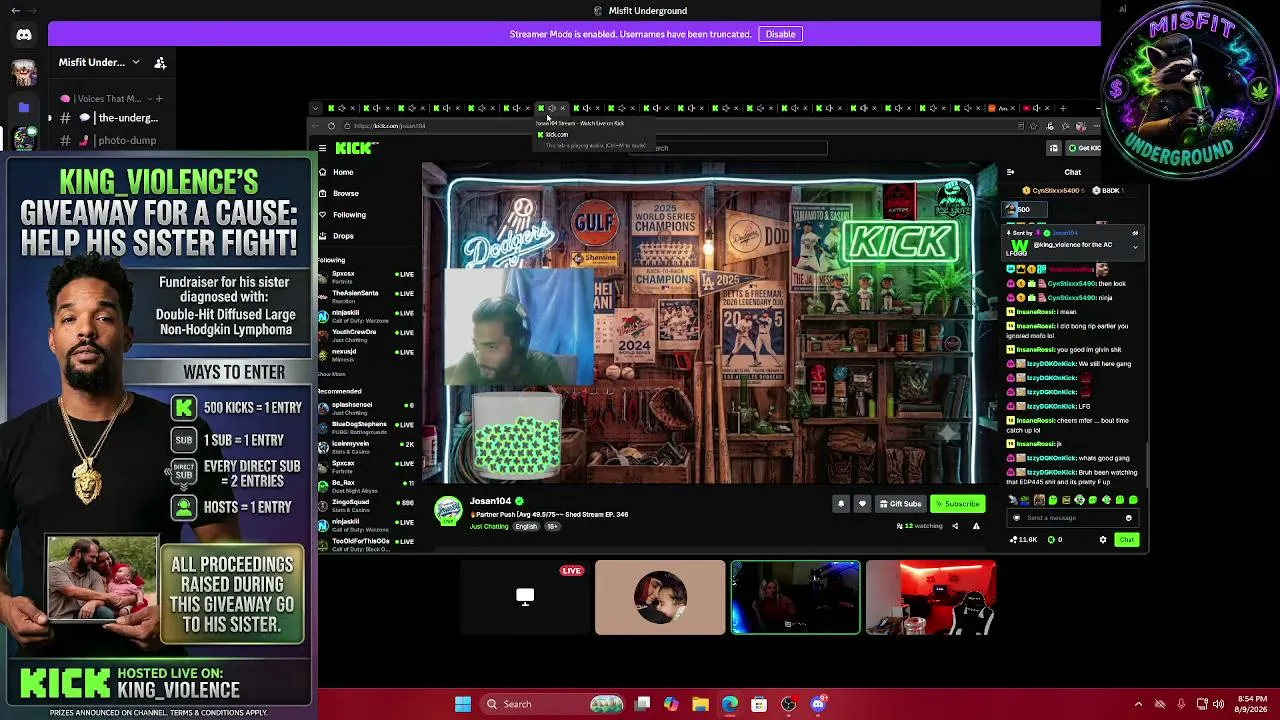
Task: Click the Get Kick app button
Action: pyautogui.click(x=1084, y=148)
